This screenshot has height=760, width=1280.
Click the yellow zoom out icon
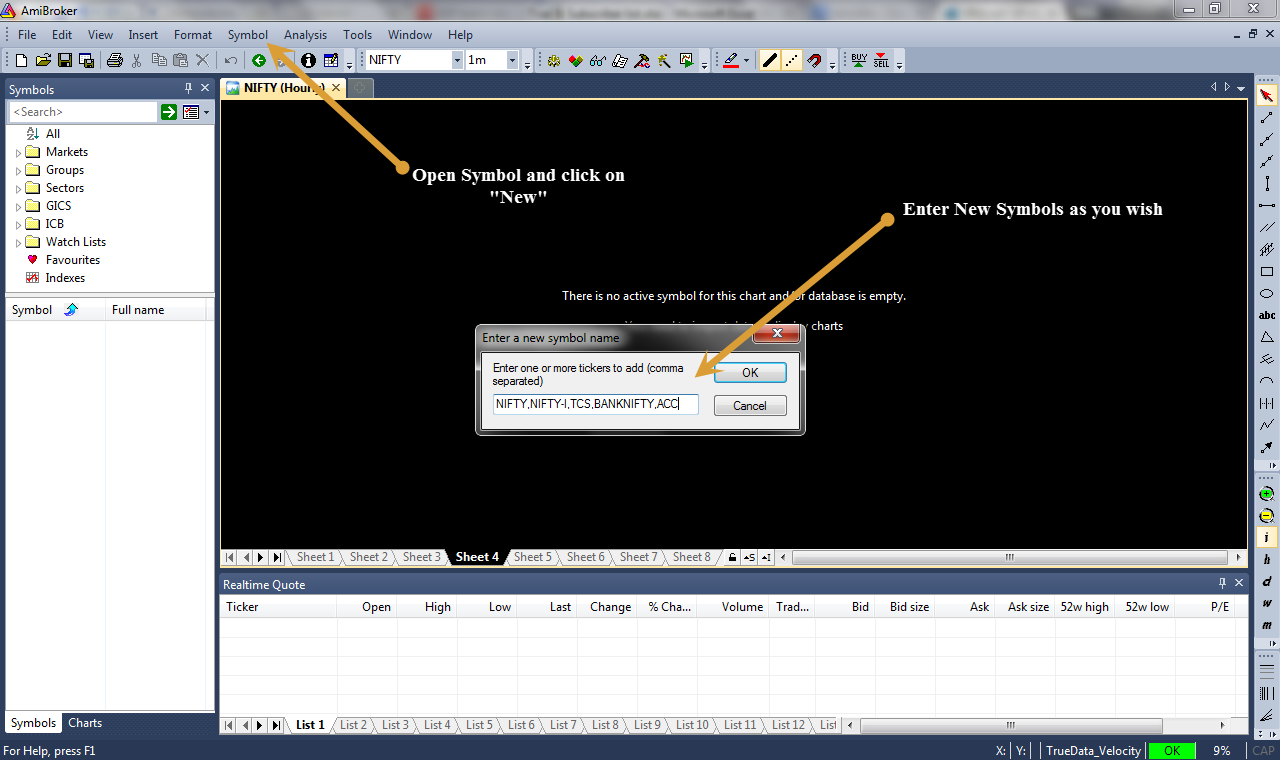1267,516
